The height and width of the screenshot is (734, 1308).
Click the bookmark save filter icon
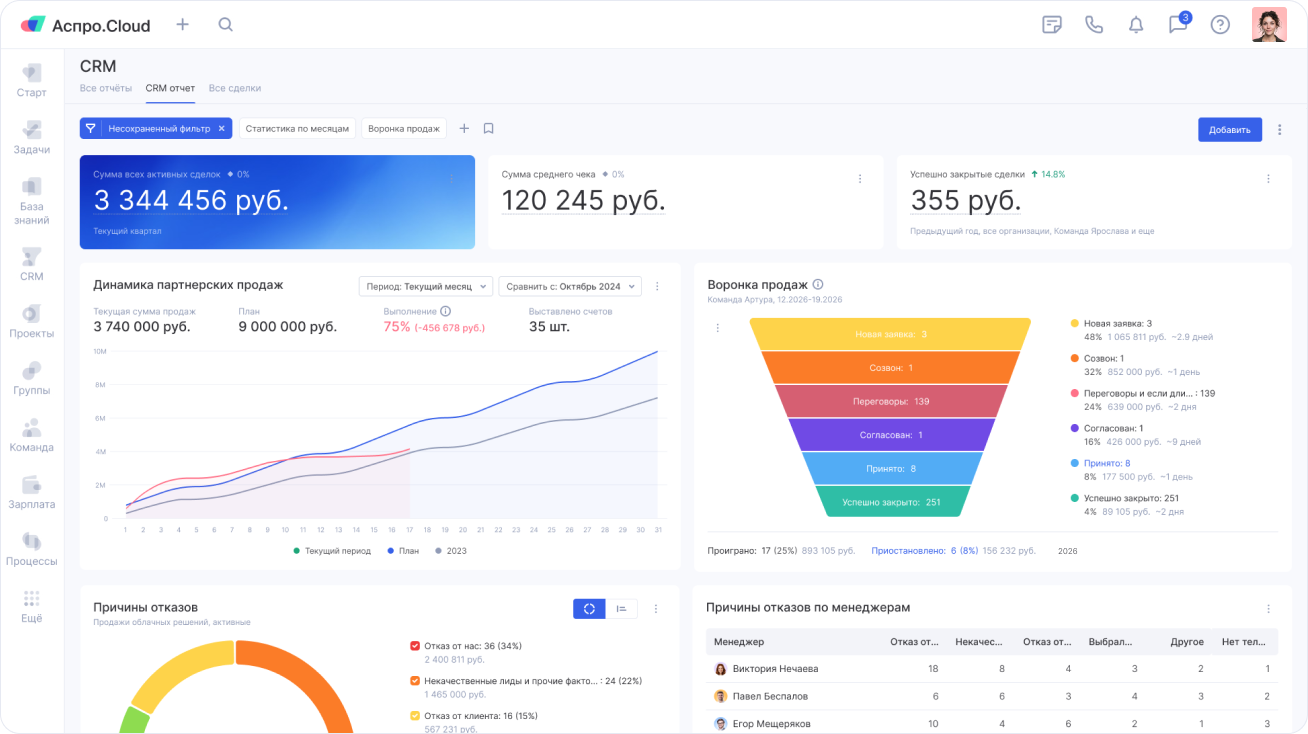tap(489, 129)
